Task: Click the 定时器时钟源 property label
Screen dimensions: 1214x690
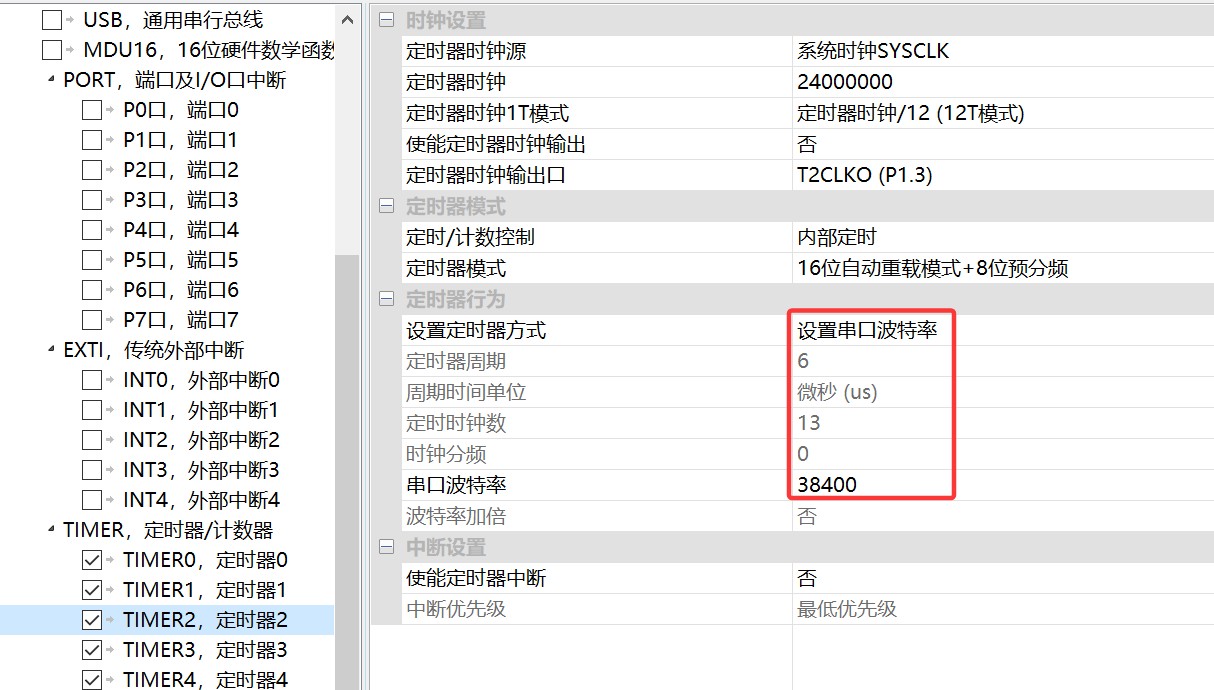Action: click(466, 51)
